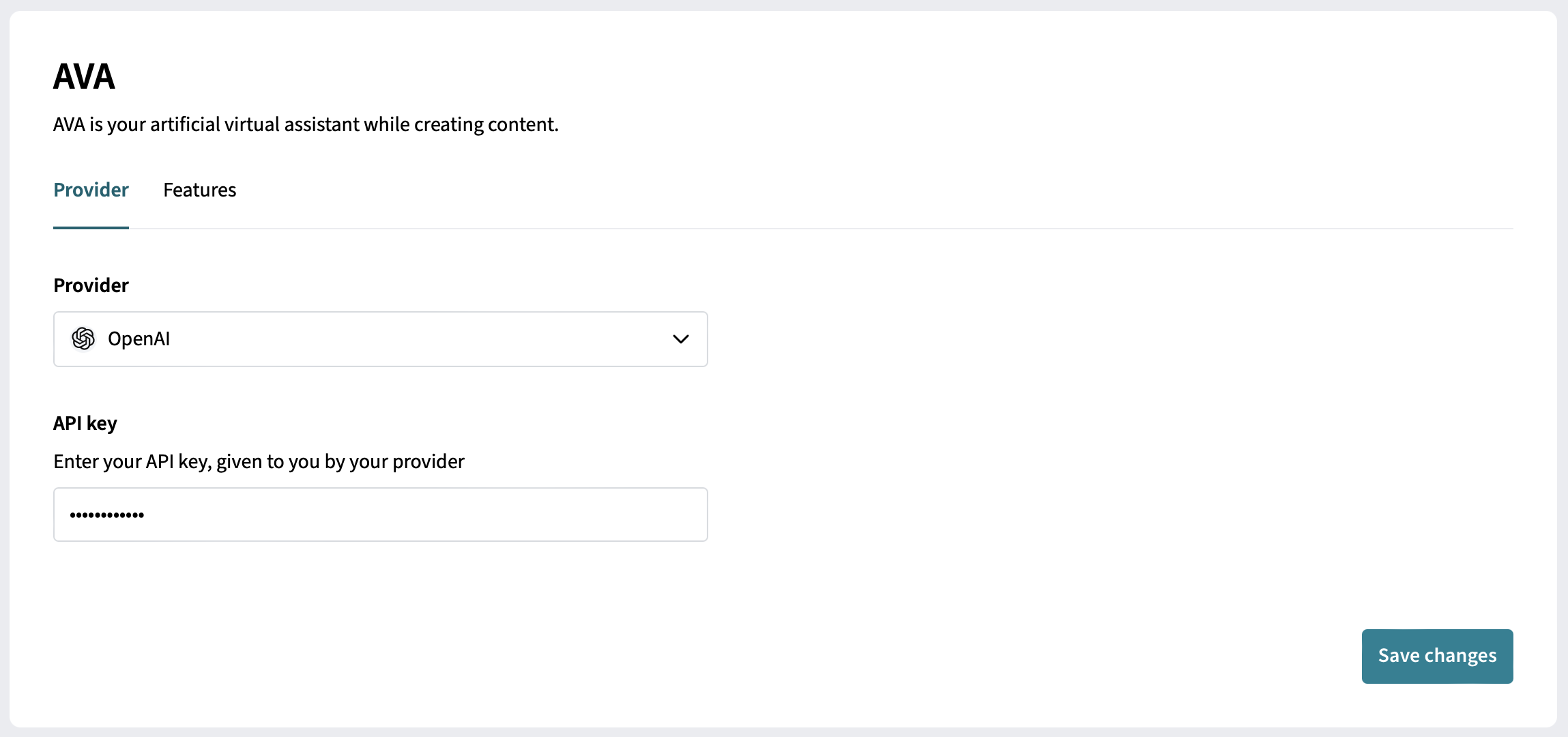1568x737 pixels.
Task: Click the dropdown chevron arrow
Action: coord(680,339)
